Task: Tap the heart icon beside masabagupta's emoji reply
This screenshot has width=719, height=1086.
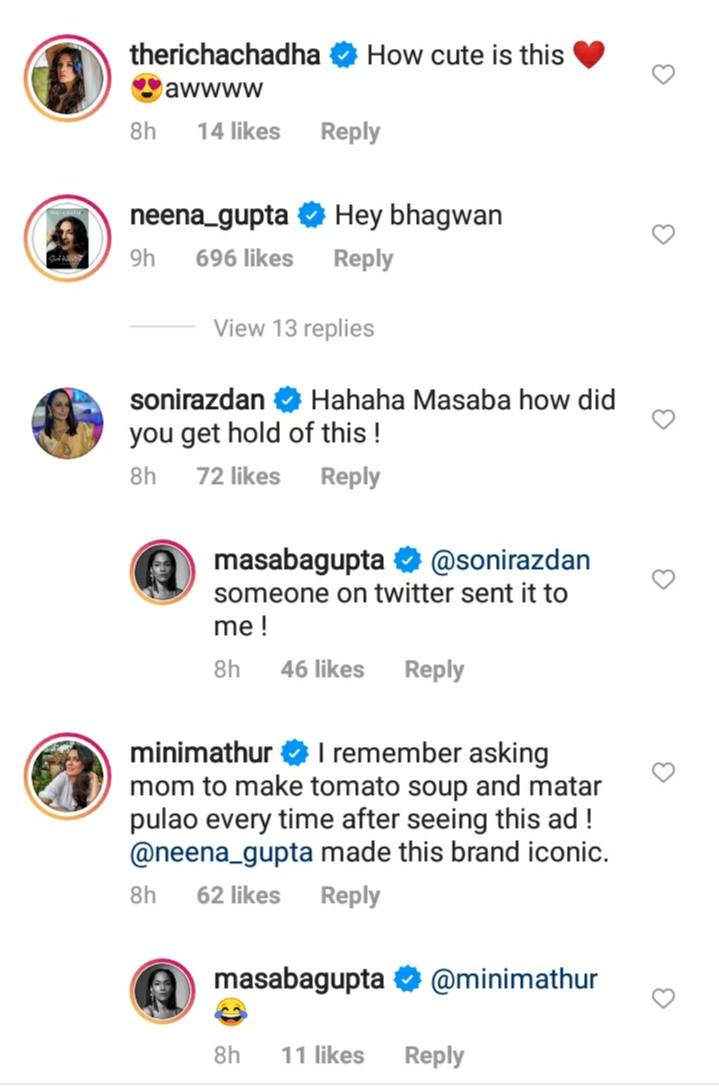Action: click(663, 998)
